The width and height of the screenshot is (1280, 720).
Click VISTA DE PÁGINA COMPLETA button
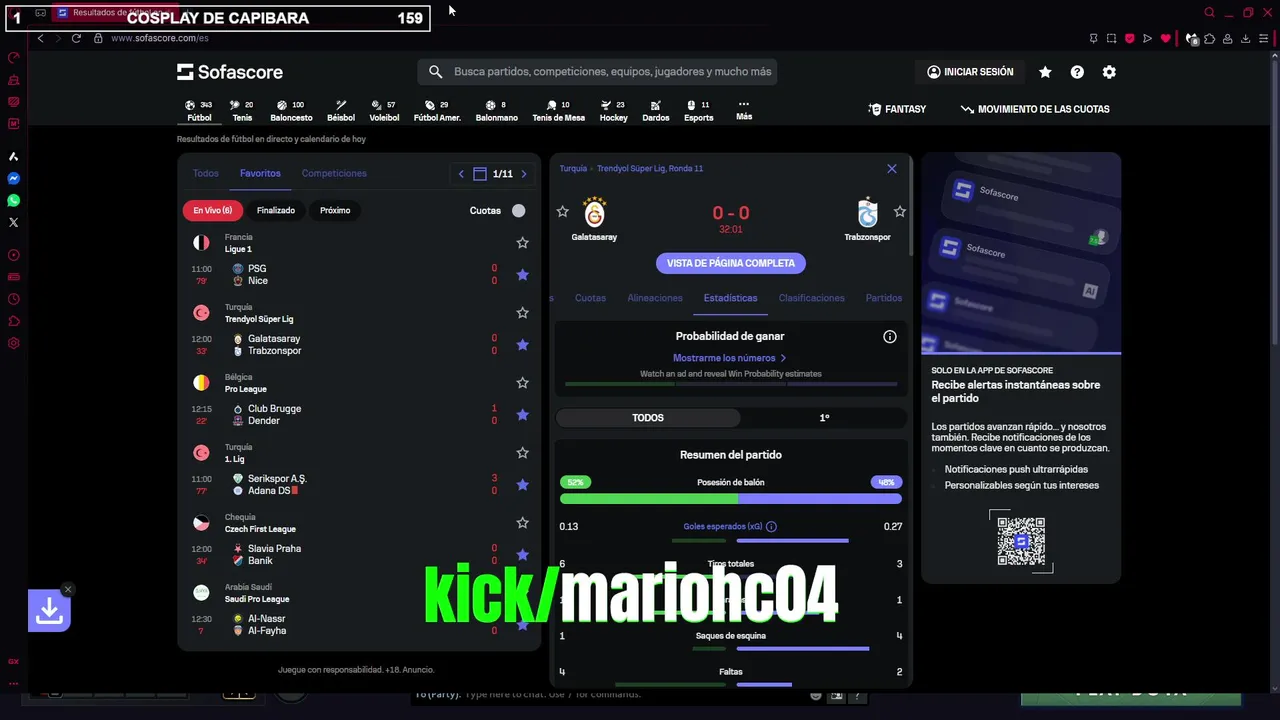pos(731,263)
